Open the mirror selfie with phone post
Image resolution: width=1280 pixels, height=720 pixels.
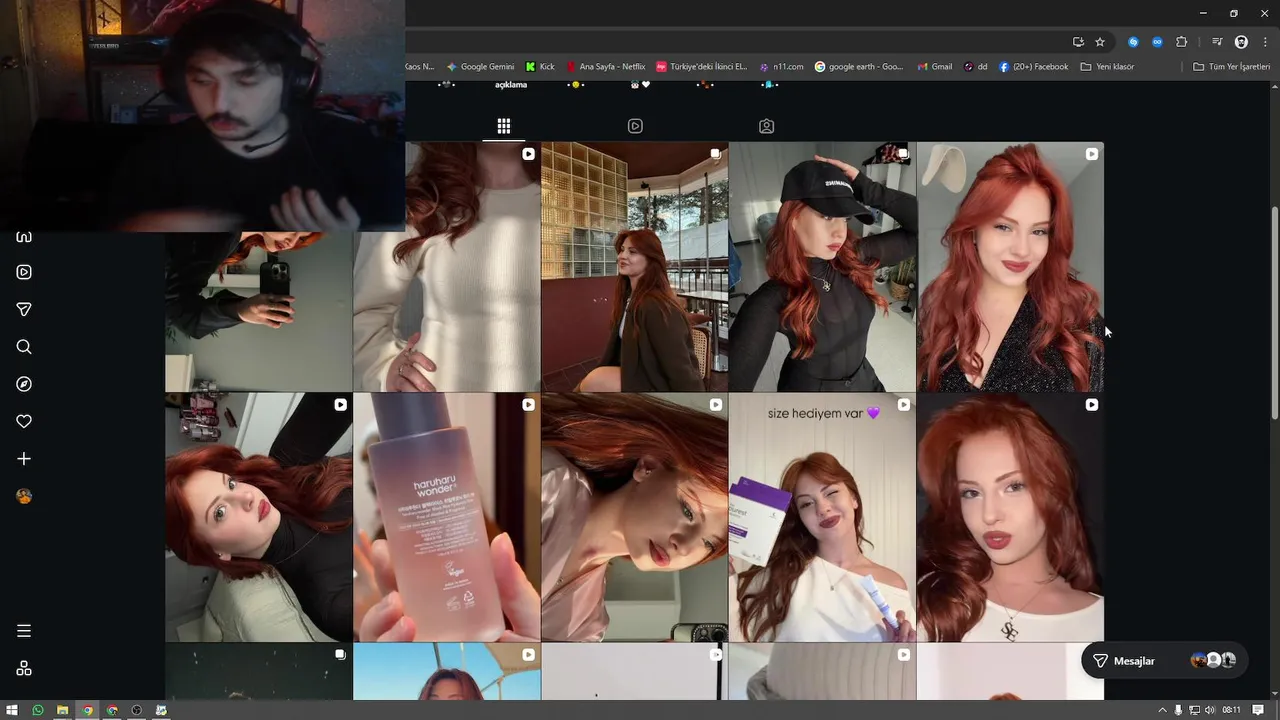tap(259, 311)
